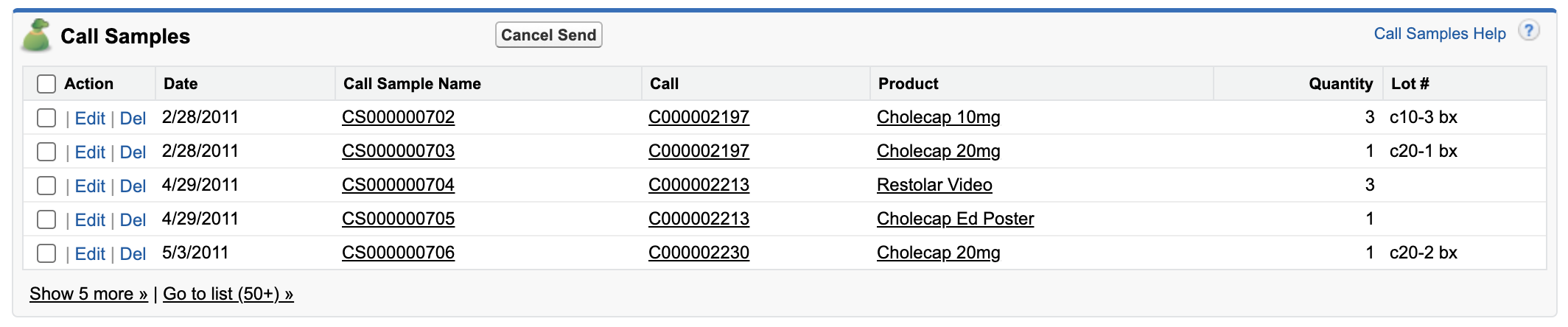Open the Call Samples Help link
Image resolution: width=1568 pixels, height=327 pixels.
pyautogui.click(x=1439, y=34)
